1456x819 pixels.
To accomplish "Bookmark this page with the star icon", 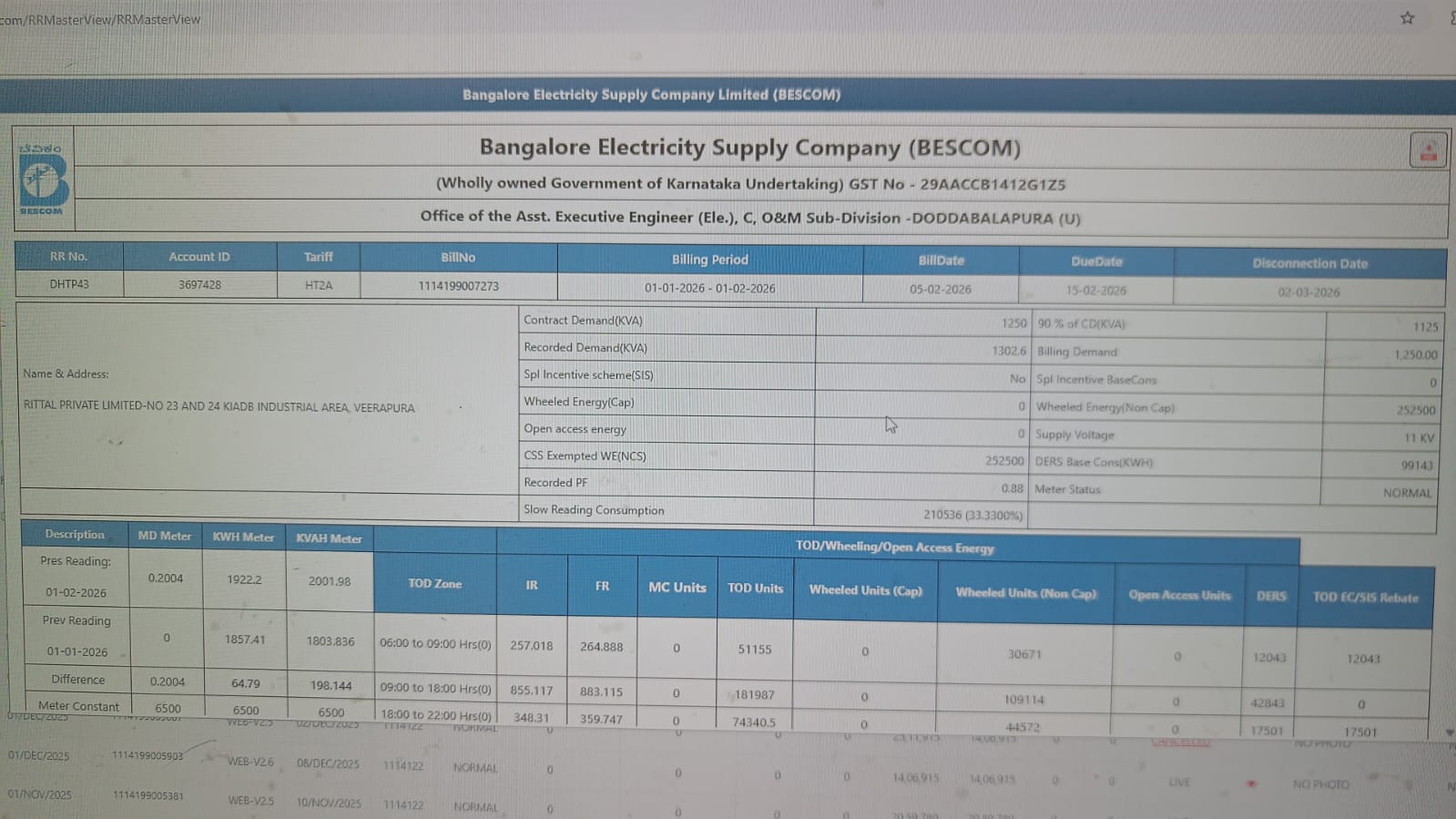I will tap(1407, 18).
